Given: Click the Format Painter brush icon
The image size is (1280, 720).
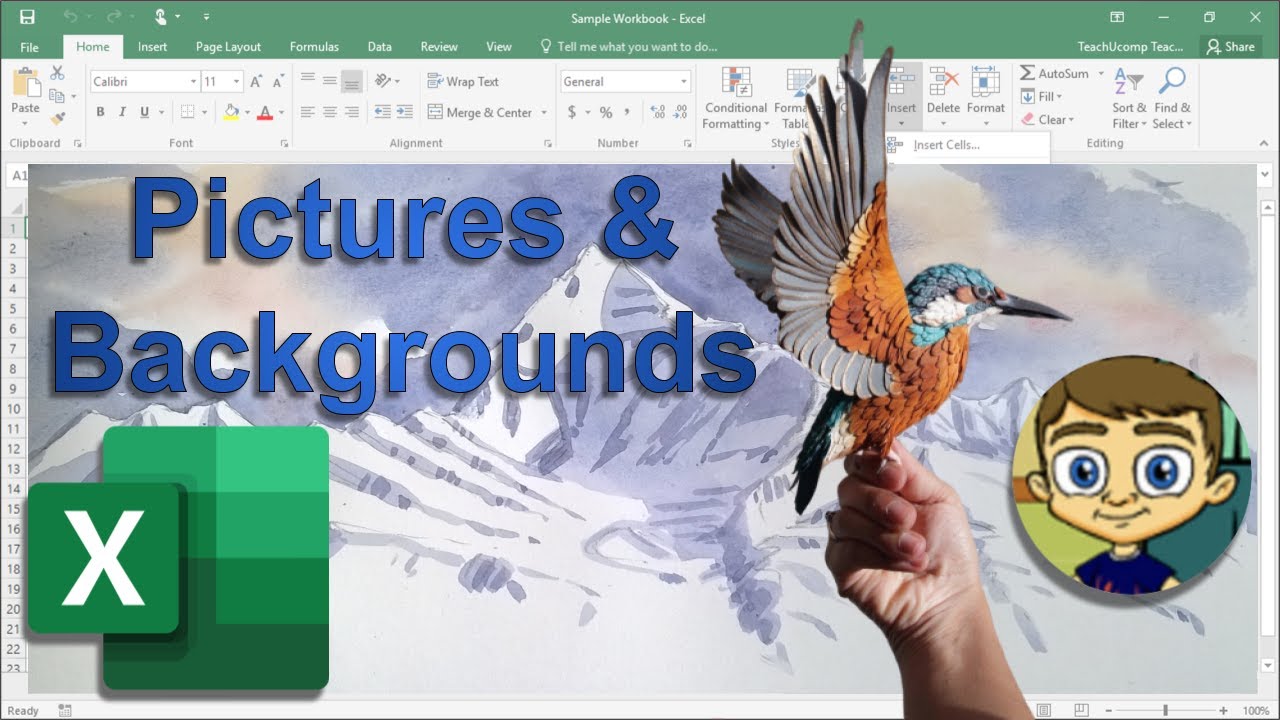Looking at the screenshot, I should tap(57, 118).
